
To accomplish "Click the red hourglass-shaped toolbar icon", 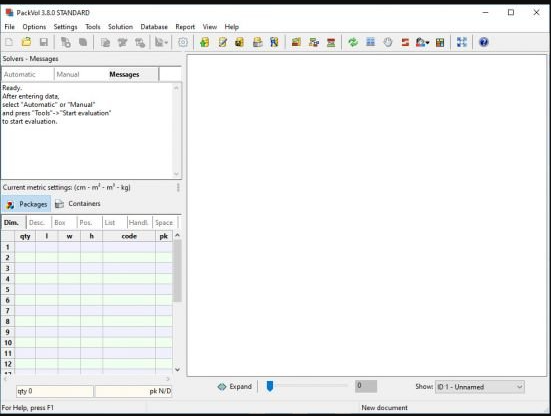I will (x=331, y=42).
